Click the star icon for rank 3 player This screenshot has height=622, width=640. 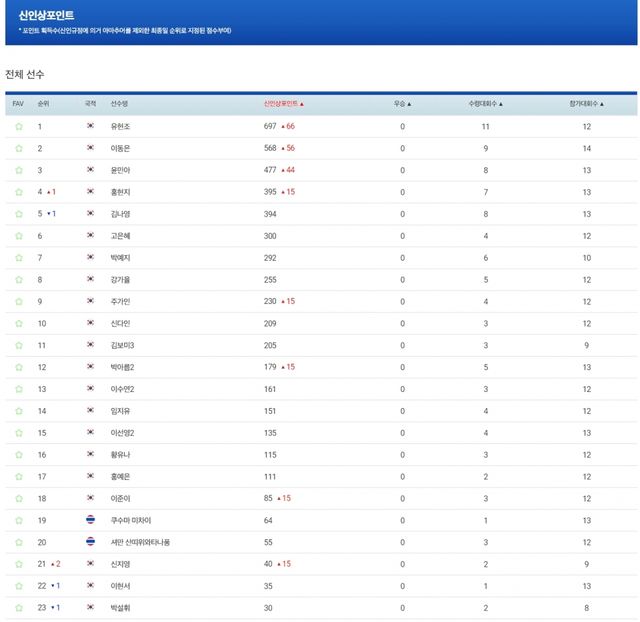(x=18, y=170)
